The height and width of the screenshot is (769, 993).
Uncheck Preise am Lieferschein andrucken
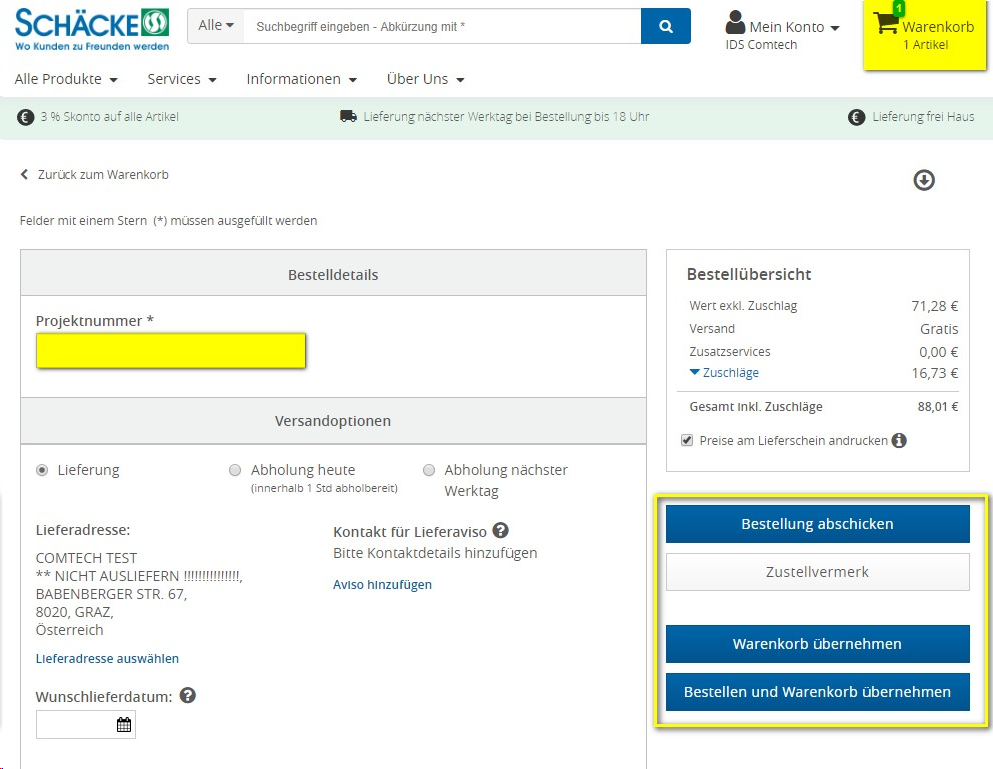coord(687,440)
